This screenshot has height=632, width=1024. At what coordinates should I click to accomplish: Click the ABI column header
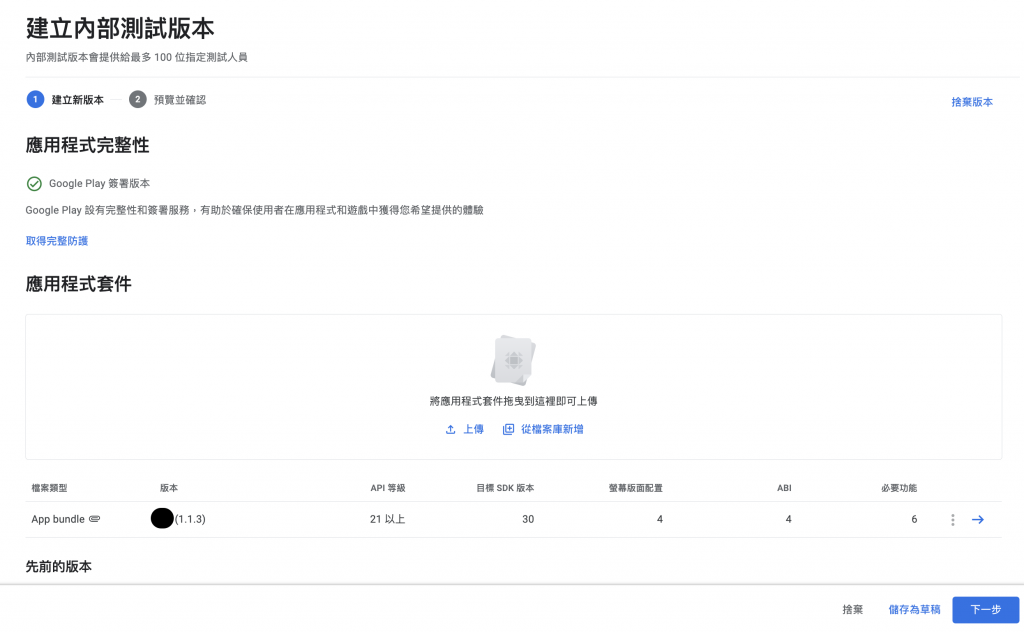point(784,488)
